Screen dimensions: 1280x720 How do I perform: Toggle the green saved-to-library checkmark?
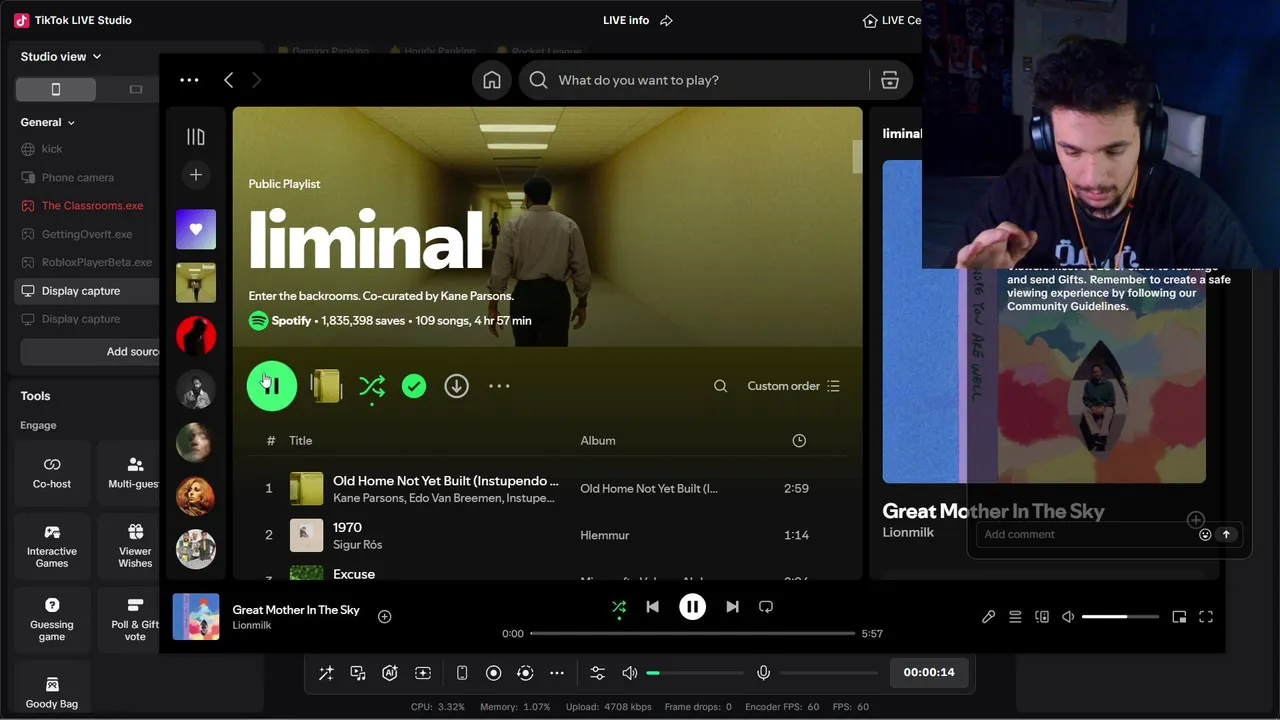(414, 386)
